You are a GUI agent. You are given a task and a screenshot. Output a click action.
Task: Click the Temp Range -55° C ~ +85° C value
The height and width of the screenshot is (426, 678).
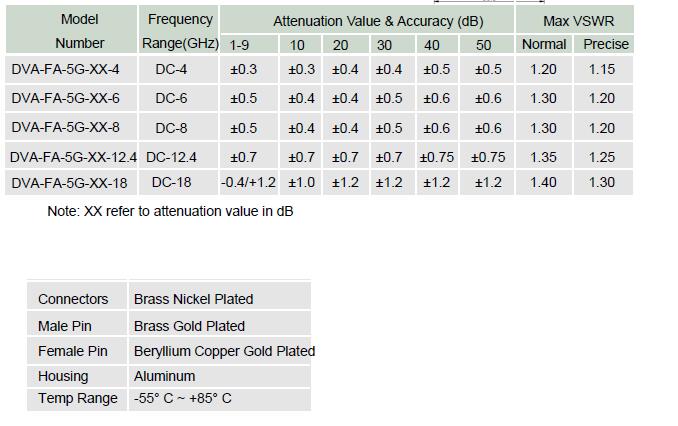click(182, 398)
